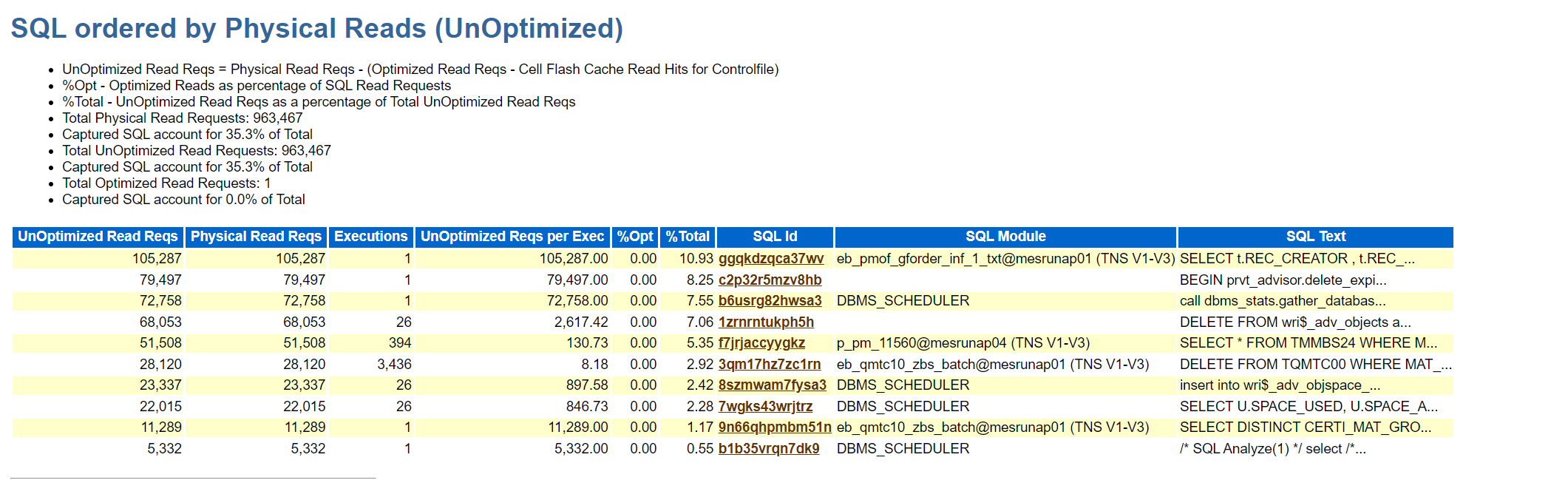
Task: Click the SQL Text column header
Action: [1315, 237]
